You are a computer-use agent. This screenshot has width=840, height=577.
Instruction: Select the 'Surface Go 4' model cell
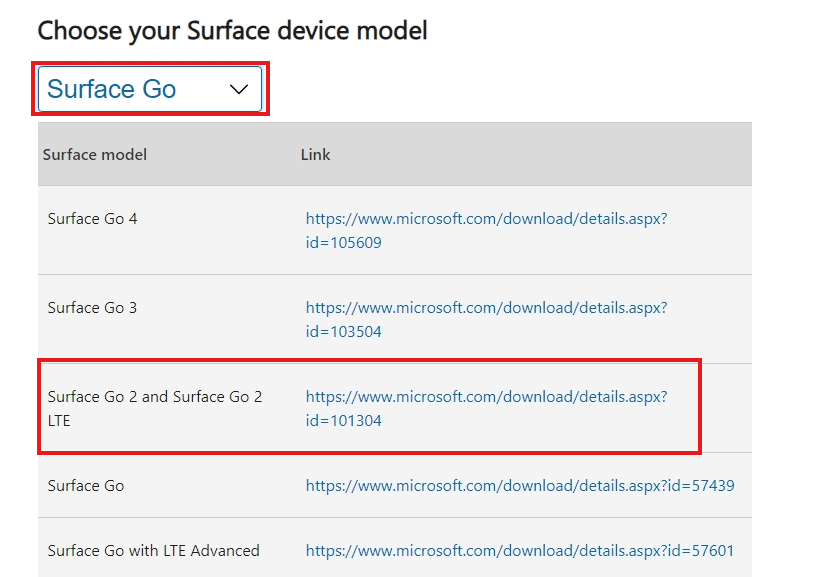tap(92, 219)
